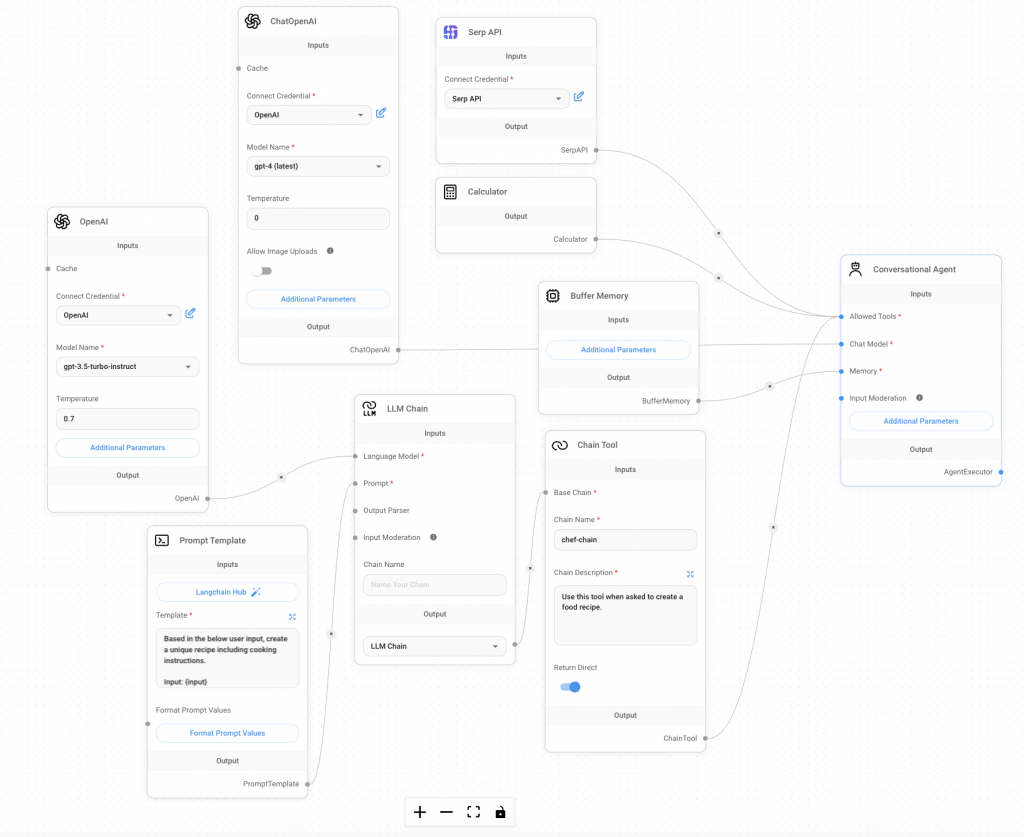Click the Chat Model input anchor

pos(841,344)
